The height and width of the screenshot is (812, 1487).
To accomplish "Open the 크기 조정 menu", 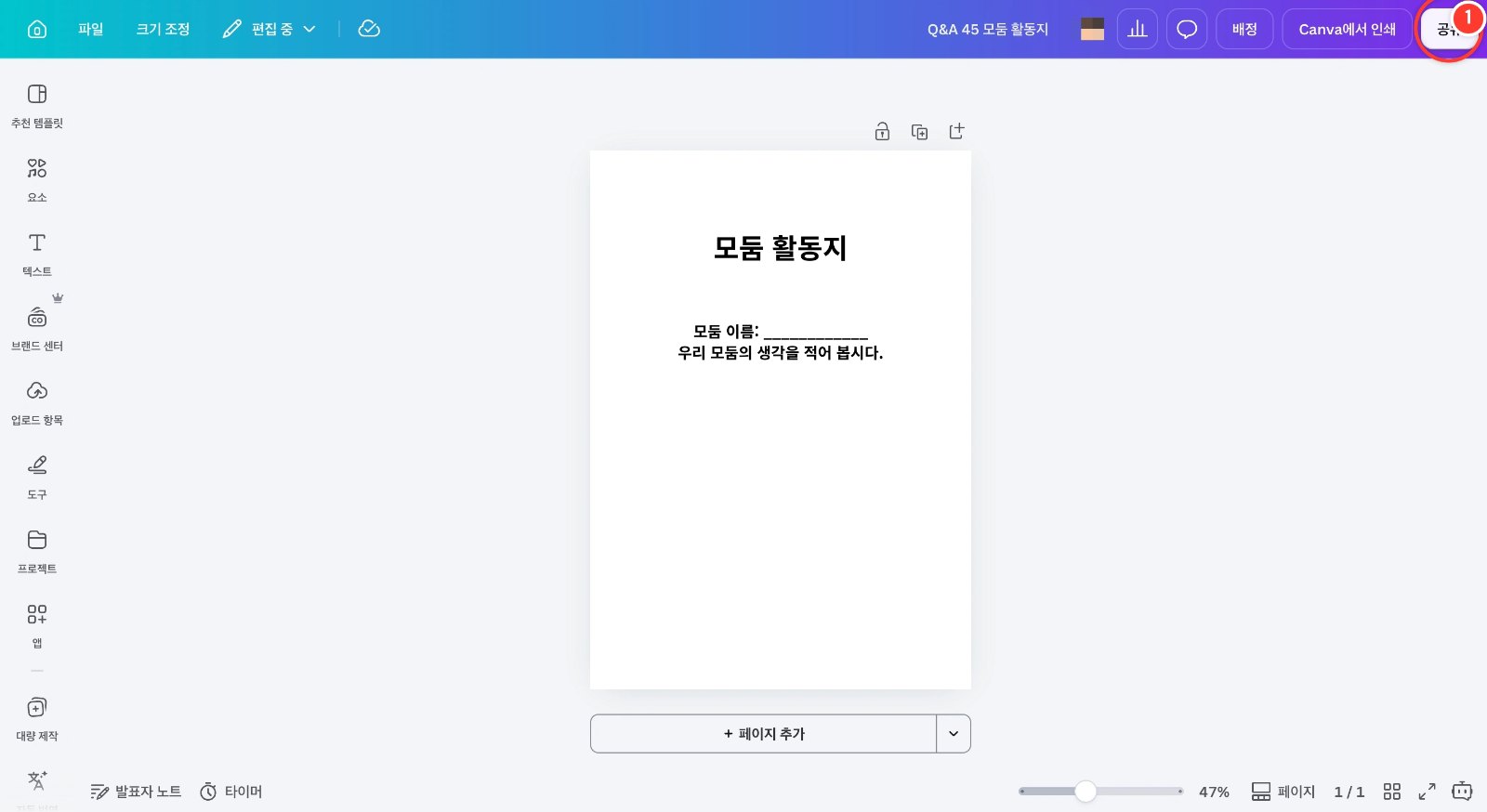I will (x=163, y=29).
